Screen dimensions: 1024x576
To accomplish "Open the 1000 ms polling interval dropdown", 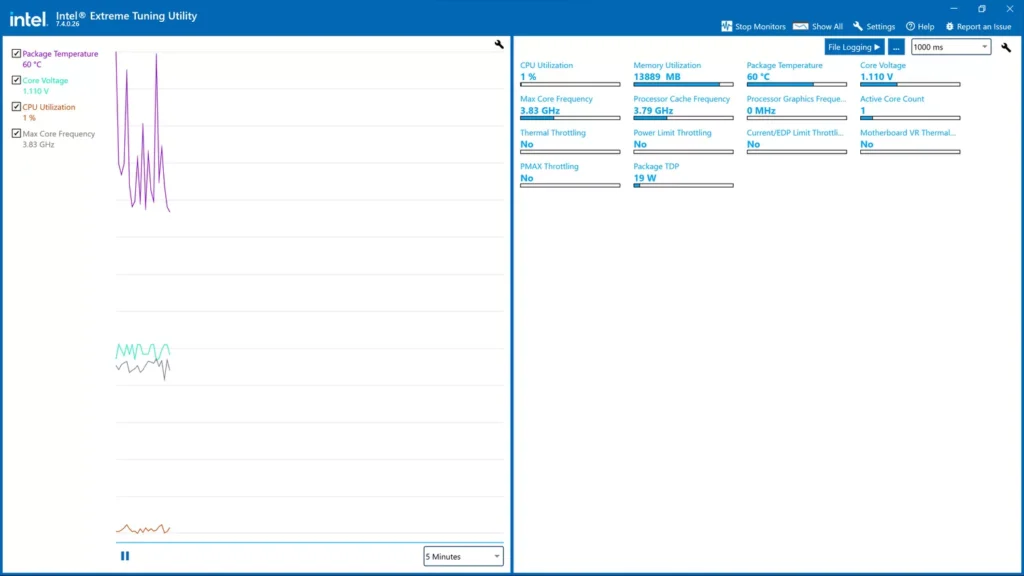I will pos(951,47).
